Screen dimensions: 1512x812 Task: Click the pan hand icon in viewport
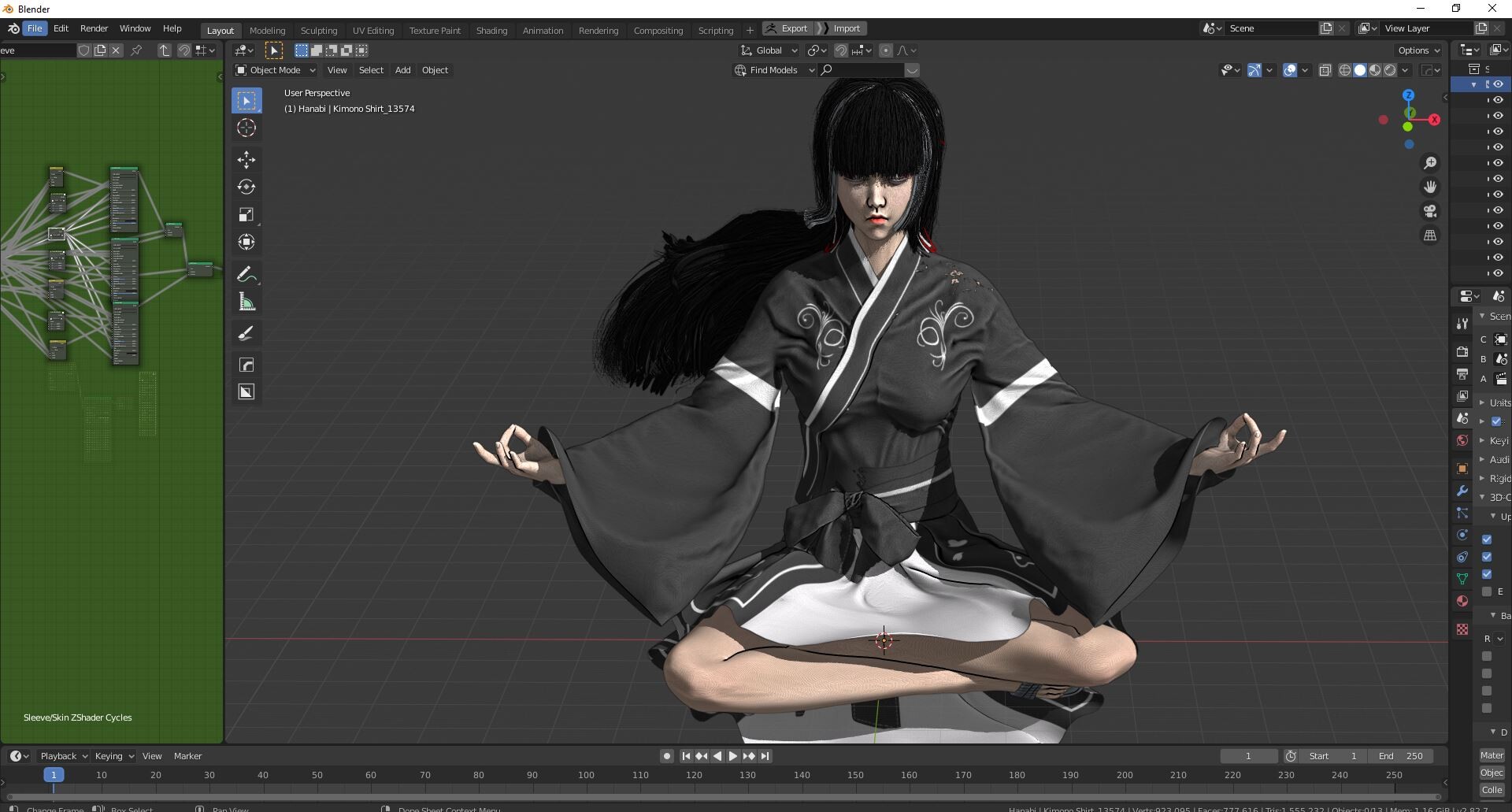(1430, 187)
